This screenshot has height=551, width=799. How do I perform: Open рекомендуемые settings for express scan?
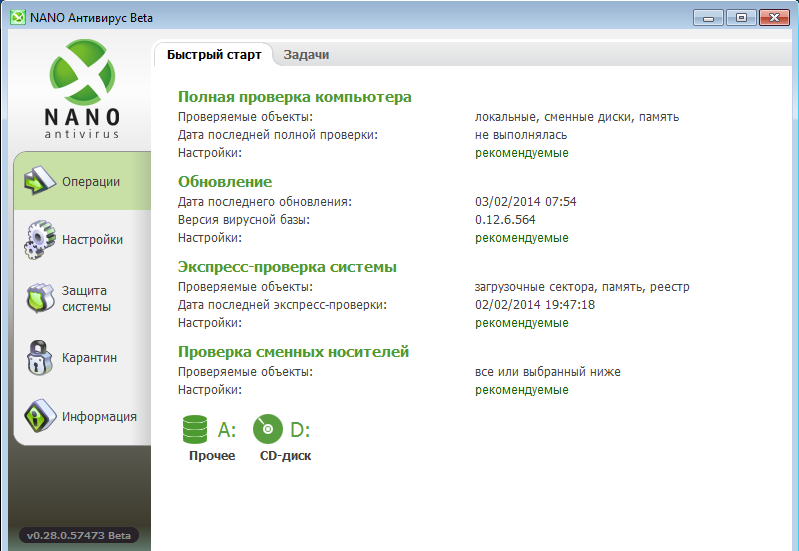tap(521, 323)
